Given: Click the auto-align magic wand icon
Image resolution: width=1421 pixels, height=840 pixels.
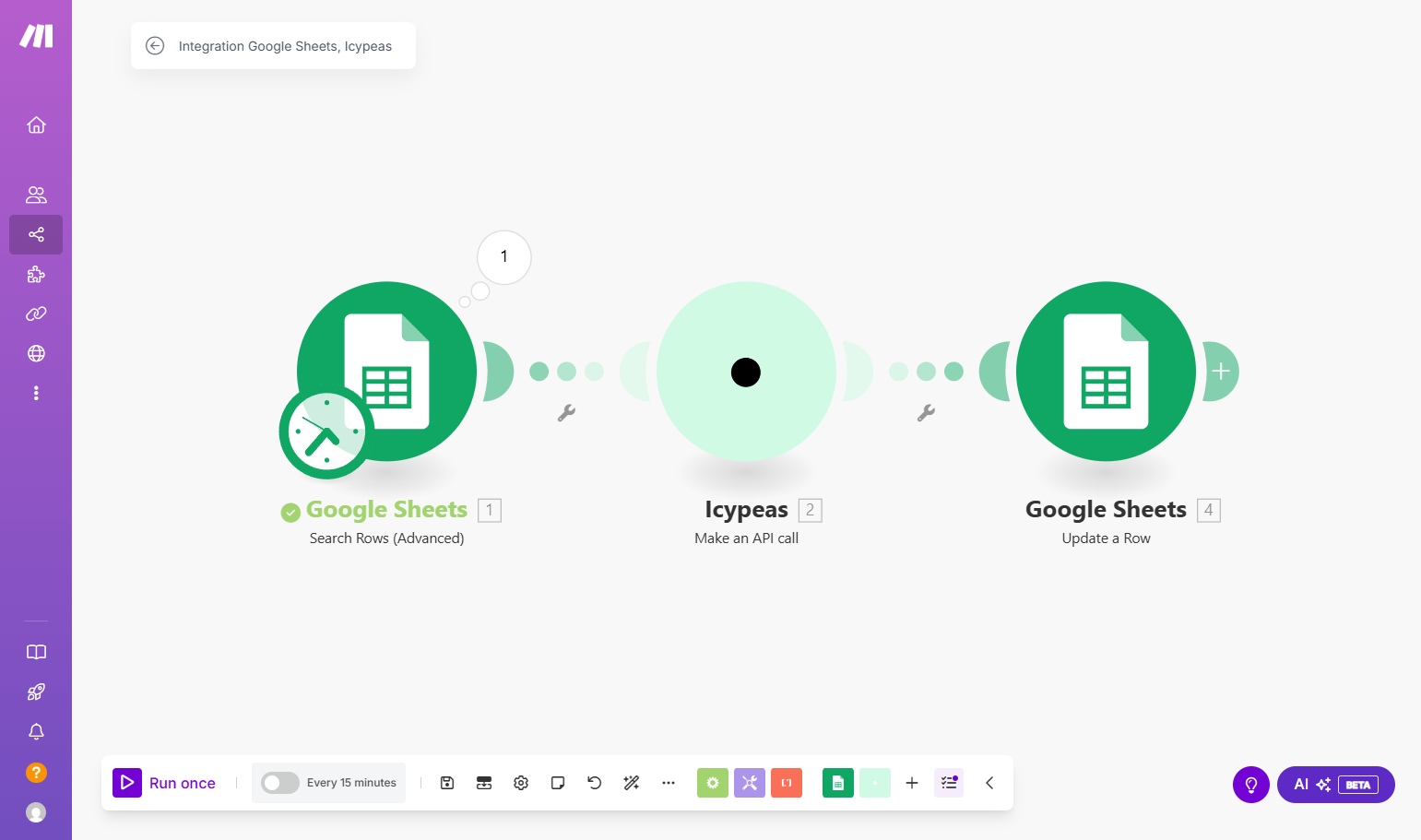Looking at the screenshot, I should [x=632, y=783].
